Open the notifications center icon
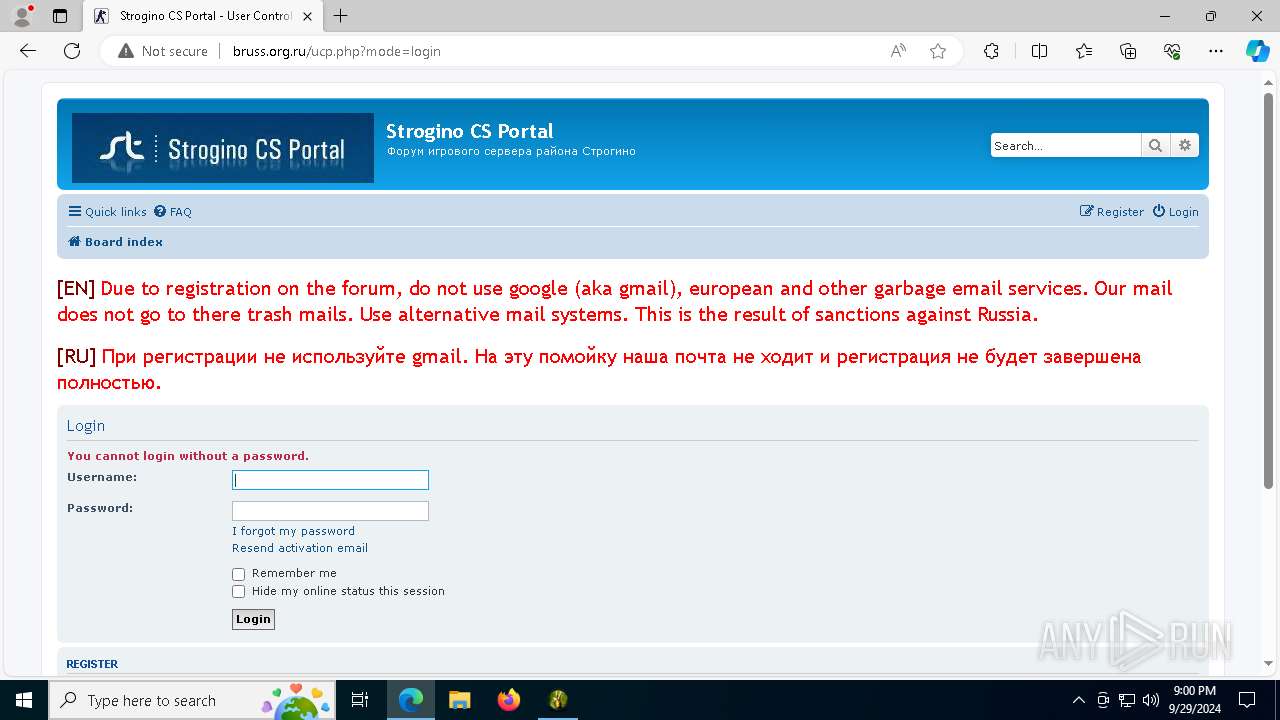Viewport: 1280px width, 720px height. (x=1247, y=700)
